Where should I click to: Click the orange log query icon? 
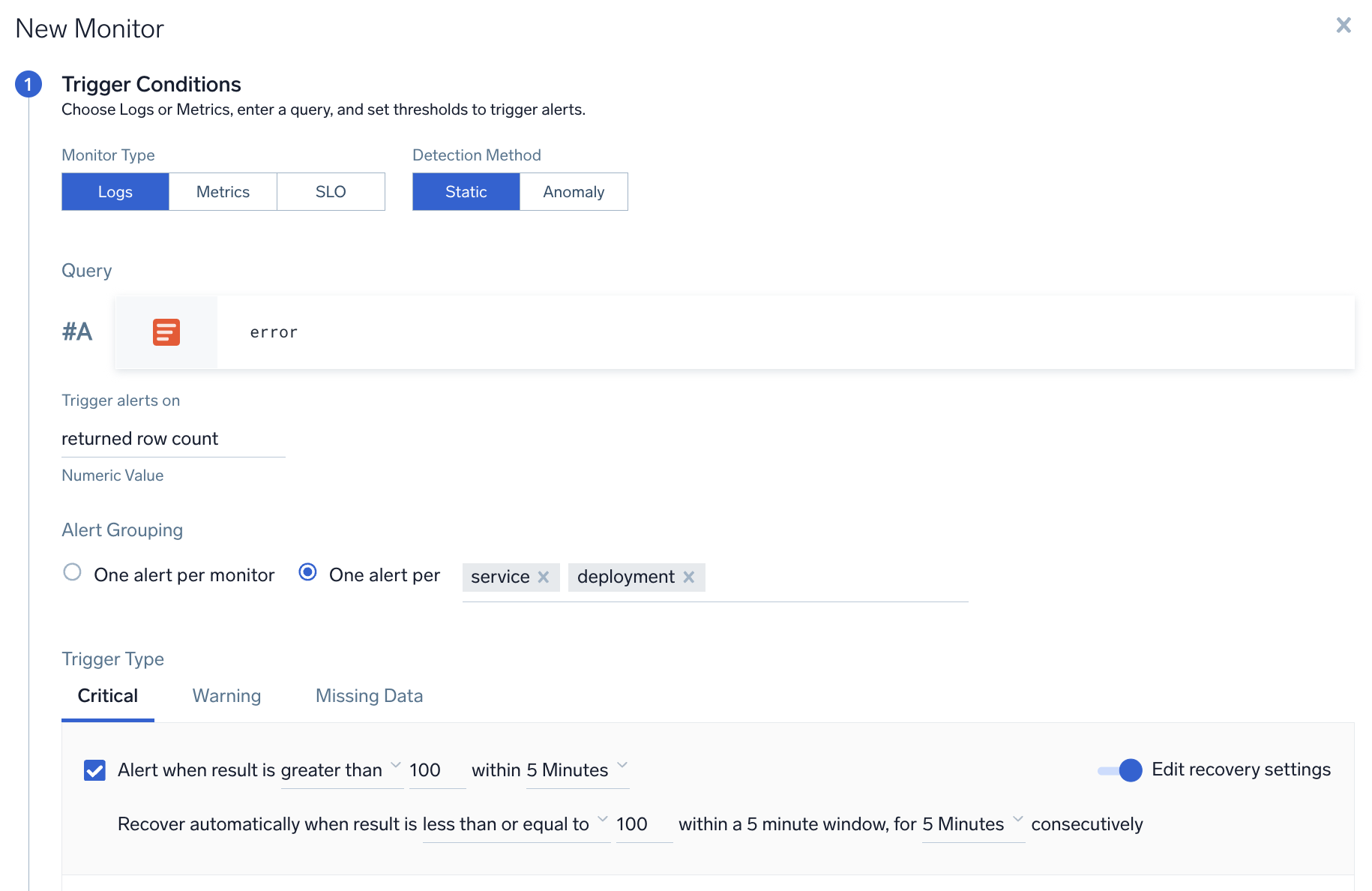[x=166, y=331]
